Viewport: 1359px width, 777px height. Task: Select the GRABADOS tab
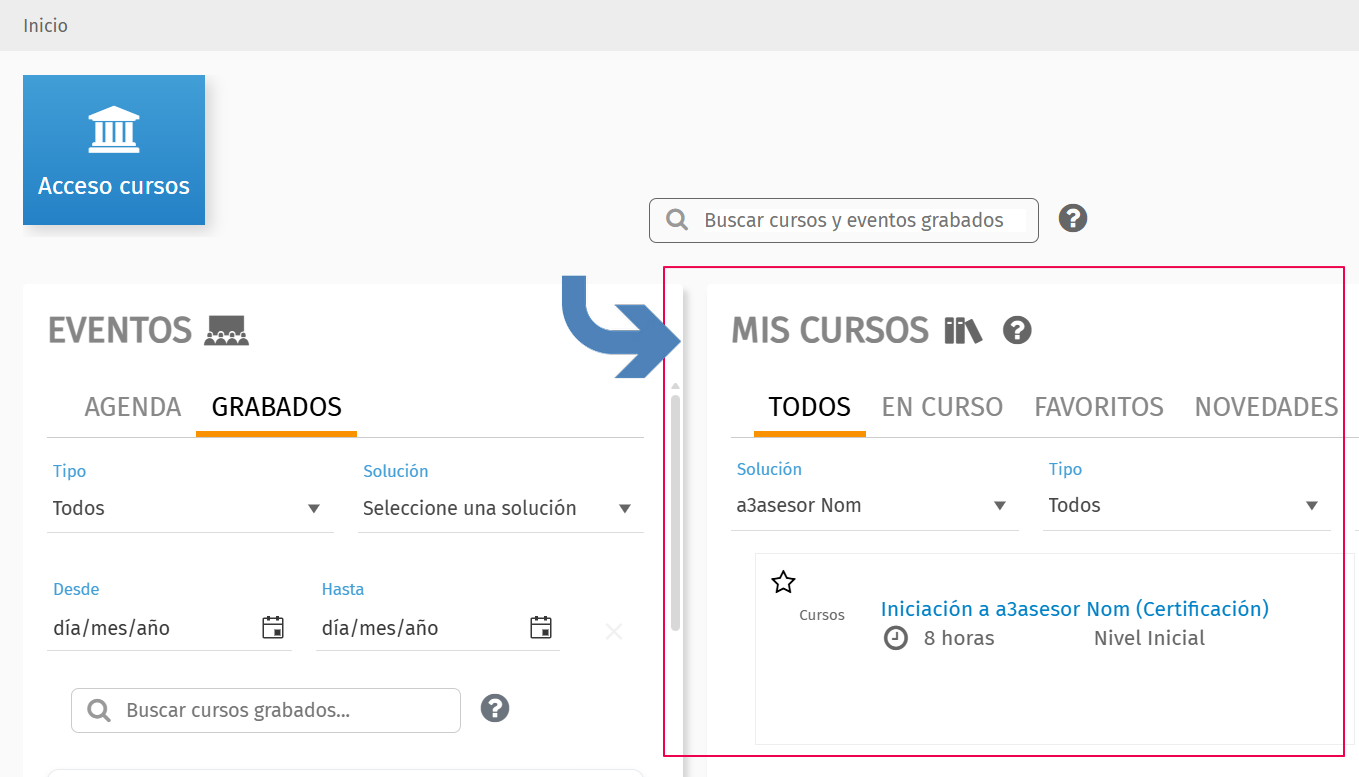click(277, 407)
